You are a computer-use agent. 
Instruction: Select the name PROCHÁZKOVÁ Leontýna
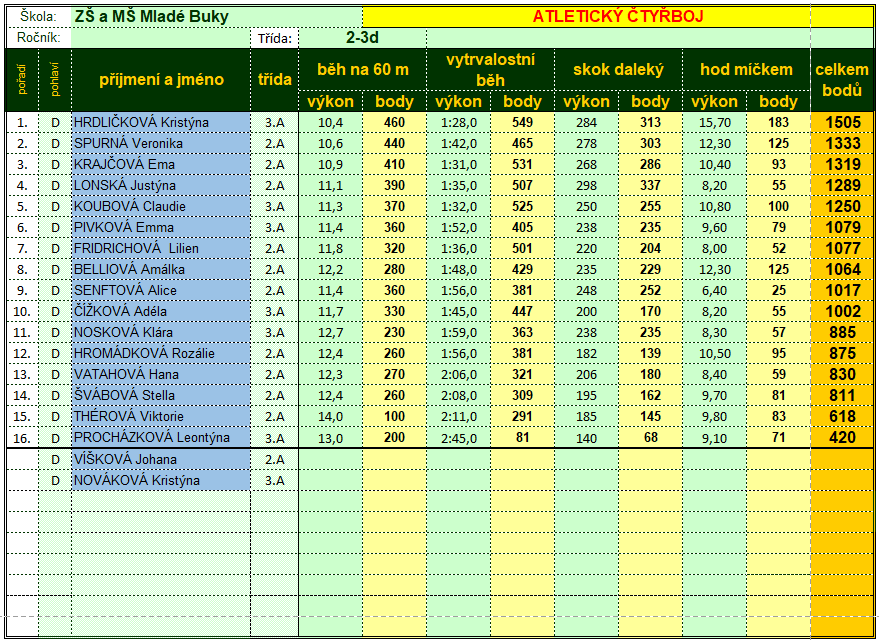pos(161,438)
